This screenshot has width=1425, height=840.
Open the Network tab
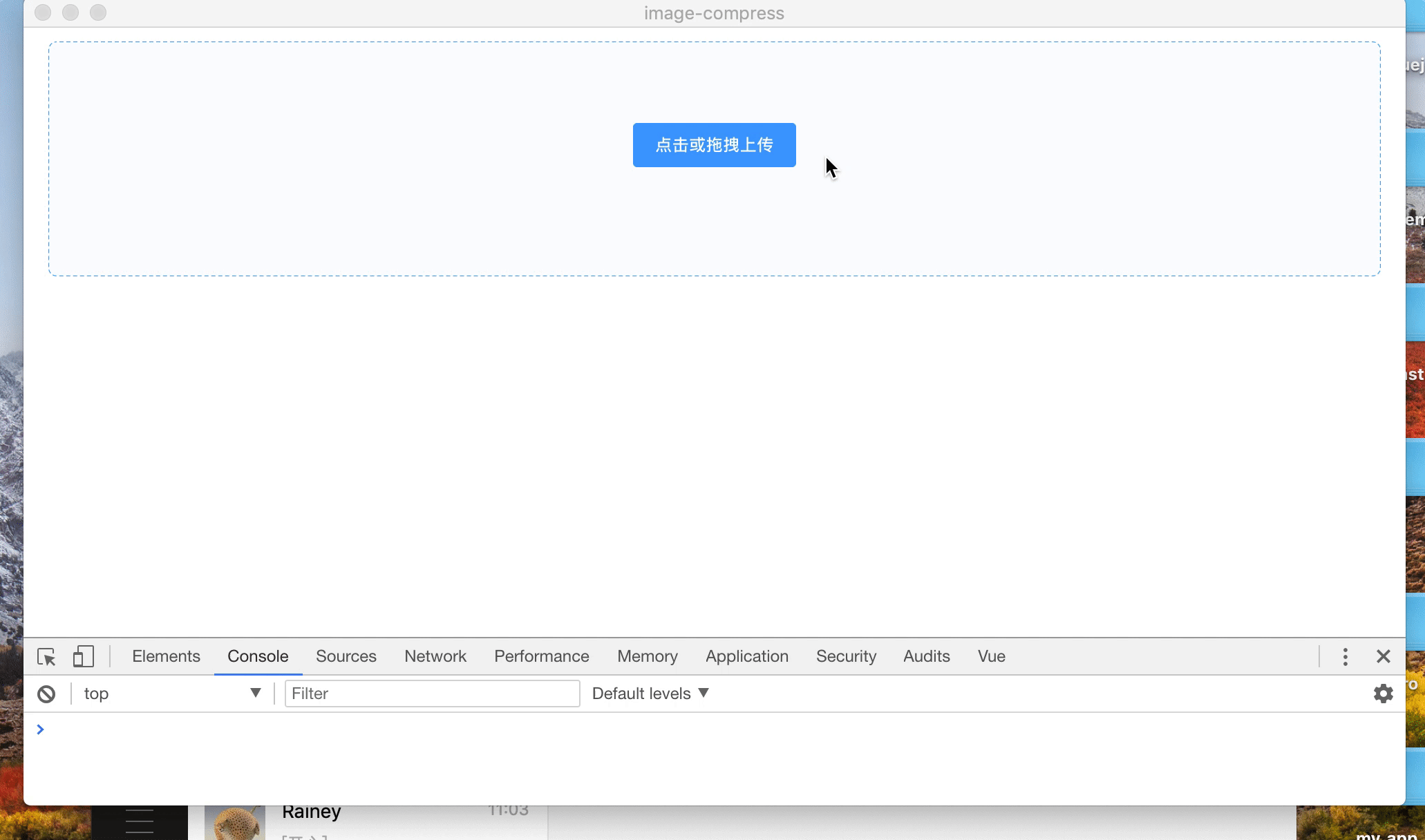(x=435, y=656)
